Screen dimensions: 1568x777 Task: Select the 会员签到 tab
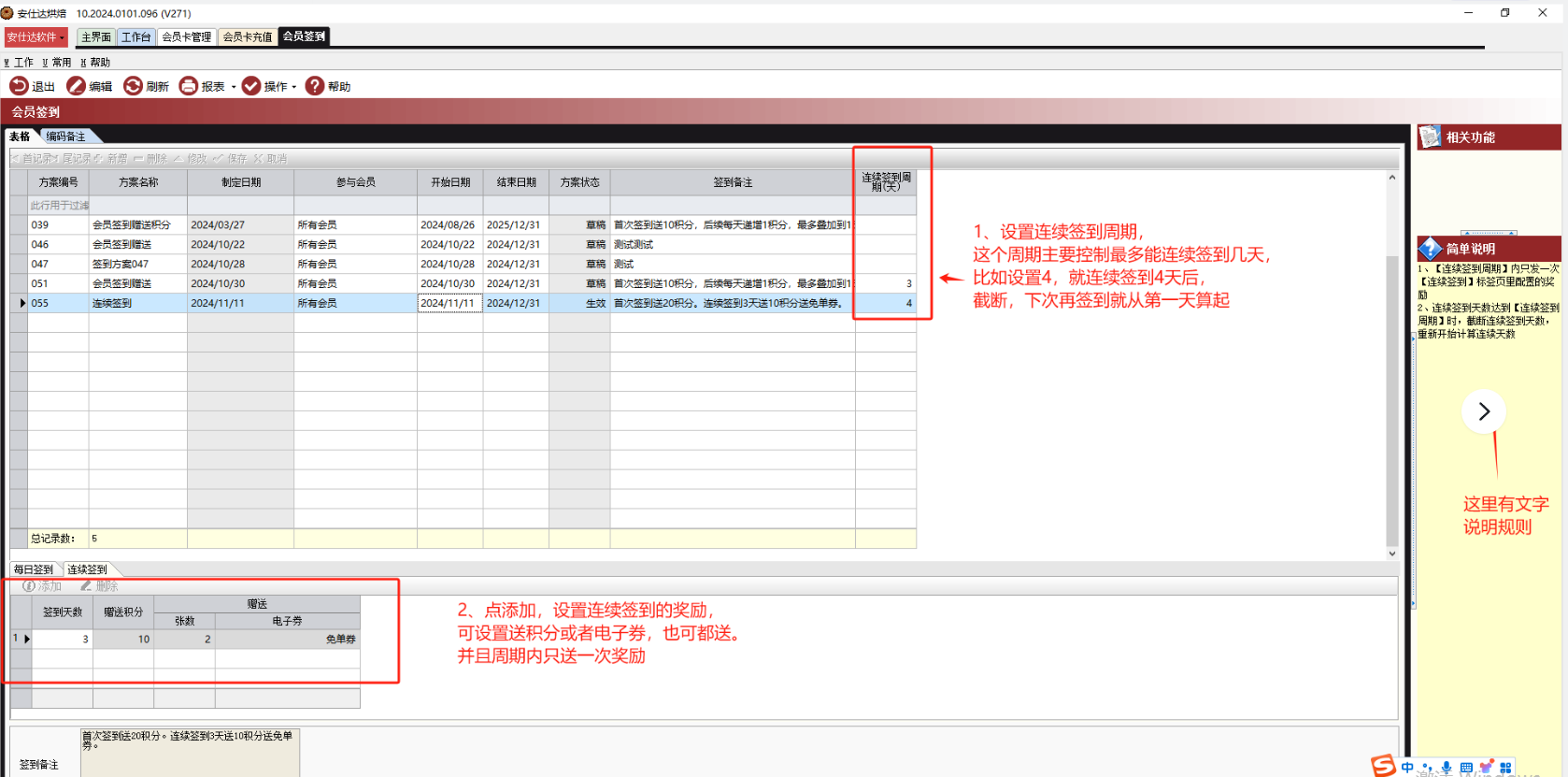point(304,36)
